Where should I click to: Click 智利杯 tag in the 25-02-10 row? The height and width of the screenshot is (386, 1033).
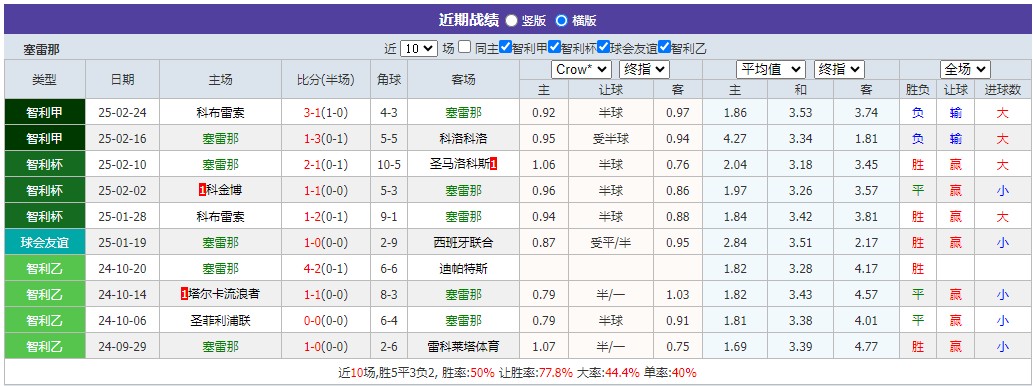[45, 165]
